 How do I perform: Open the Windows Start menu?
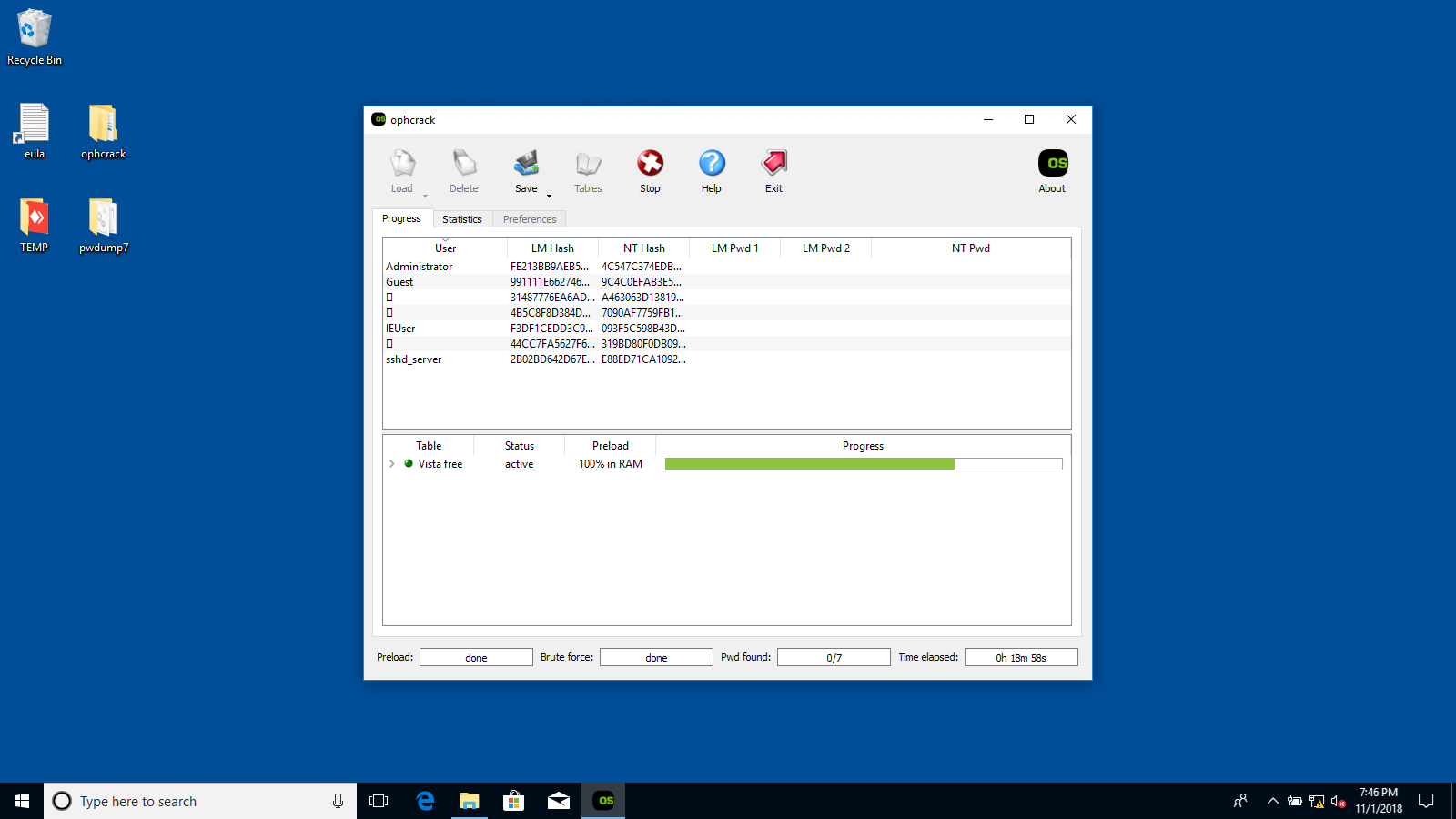(x=22, y=801)
